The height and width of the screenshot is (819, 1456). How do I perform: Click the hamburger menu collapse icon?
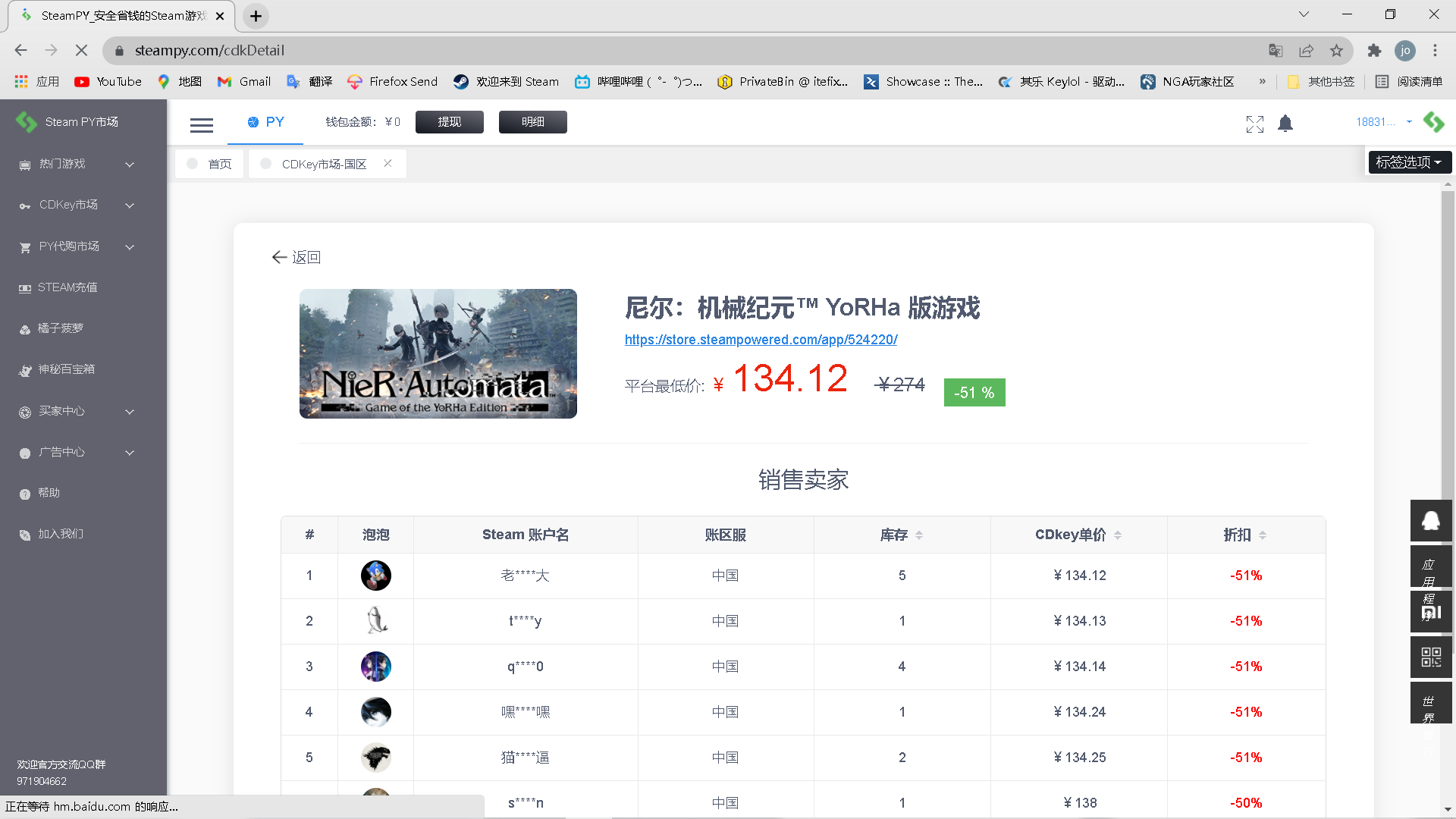[201, 125]
